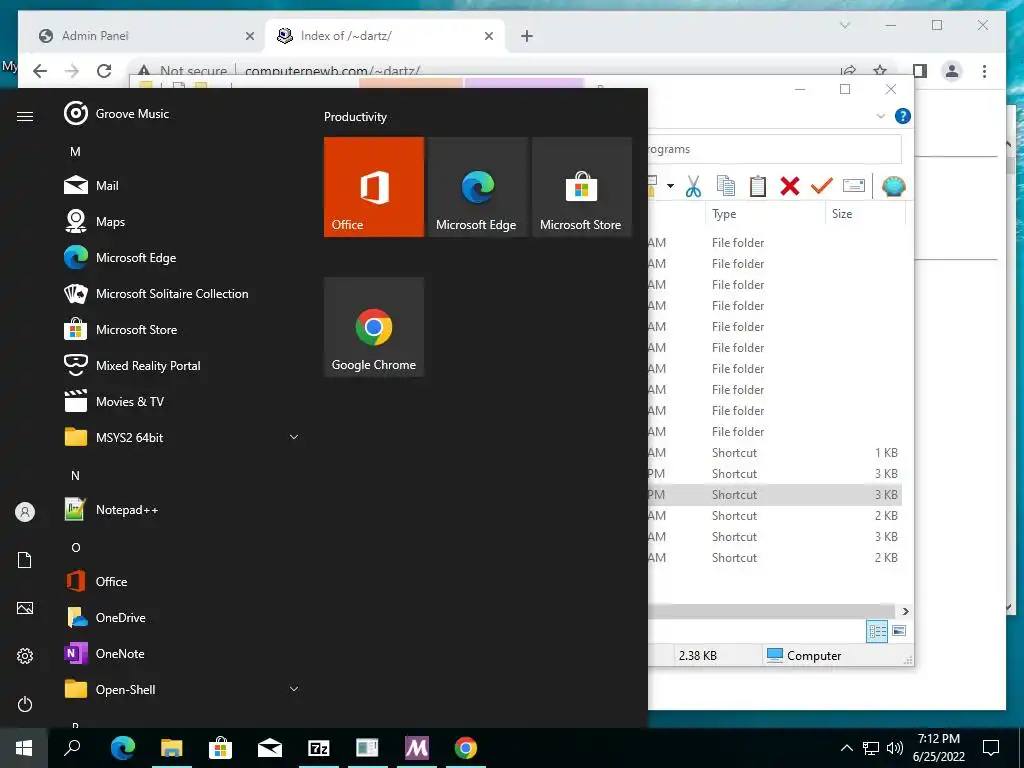Image resolution: width=1024 pixels, height=768 pixels.
Task: Expand the Open-Shell folder
Action: point(294,689)
